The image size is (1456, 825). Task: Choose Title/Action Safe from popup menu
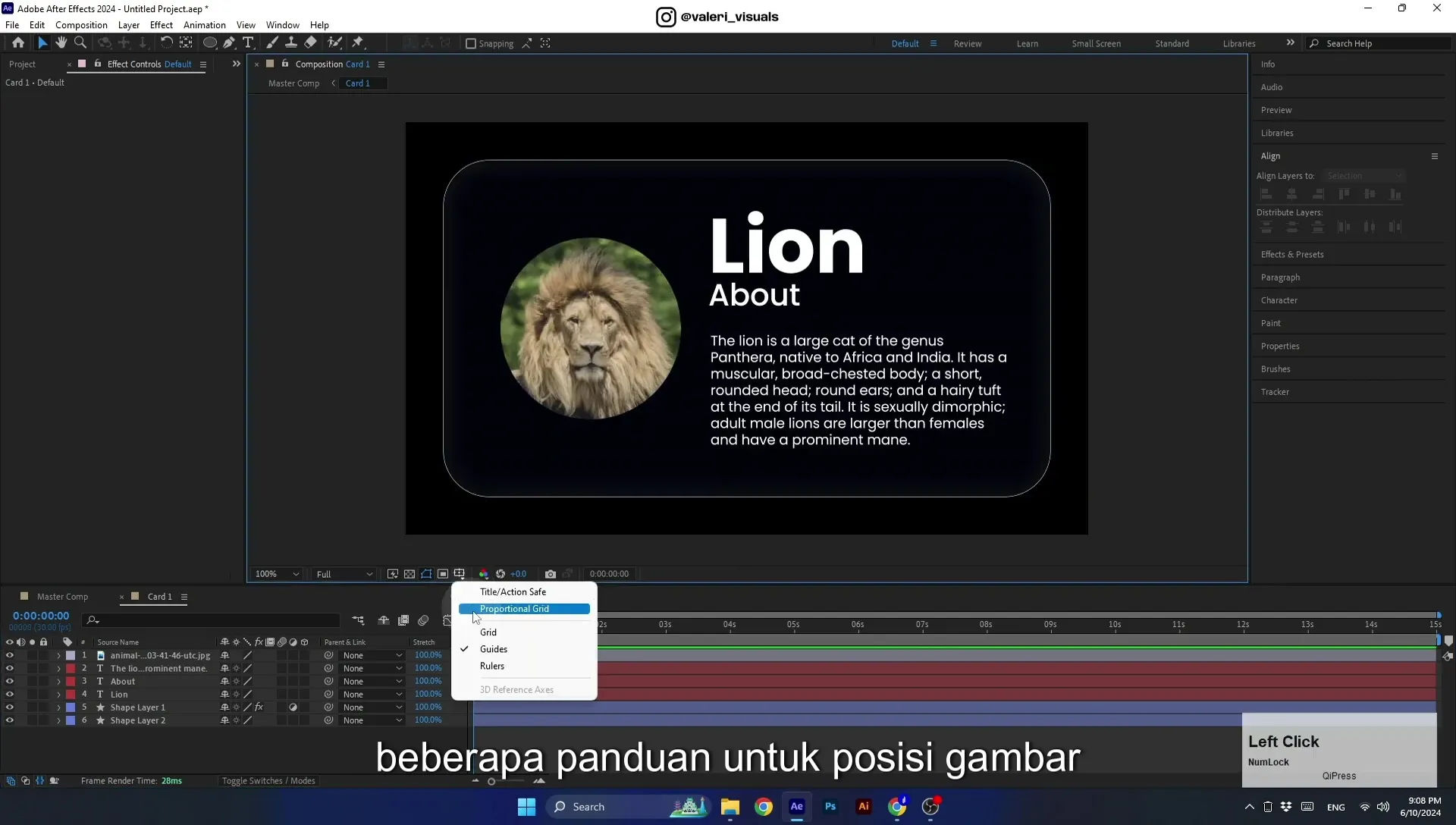tap(513, 592)
